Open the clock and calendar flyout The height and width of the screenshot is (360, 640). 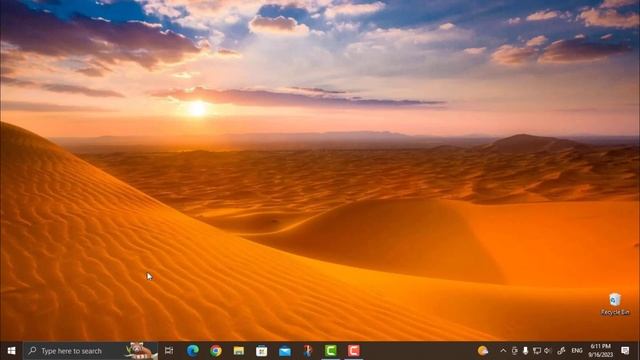pos(600,351)
